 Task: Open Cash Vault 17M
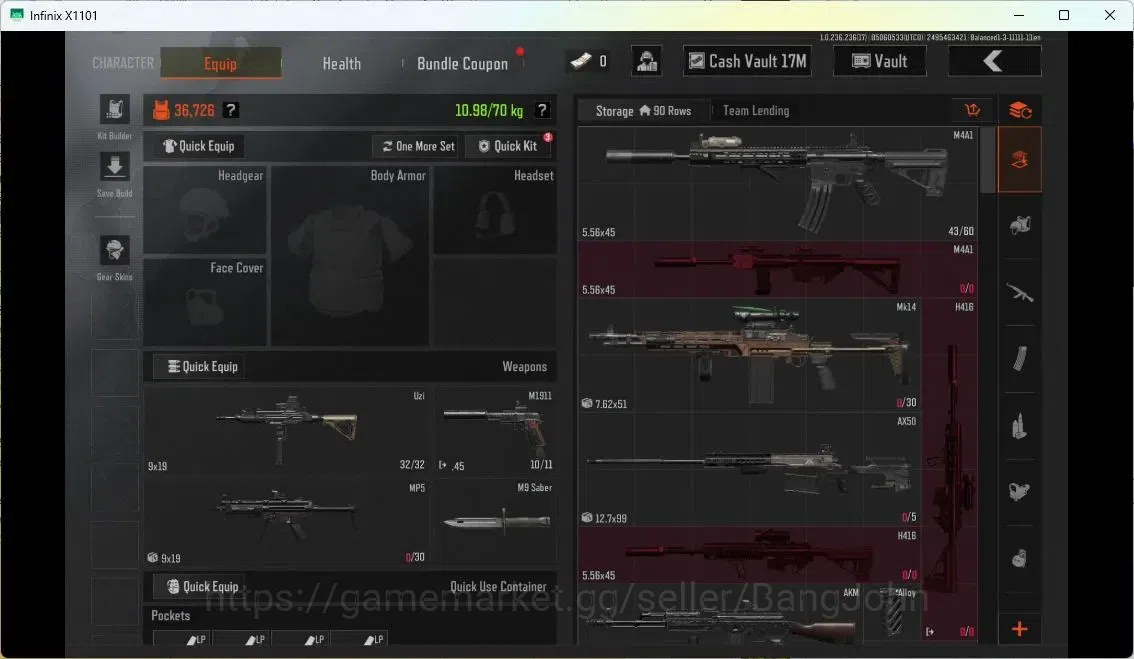click(x=747, y=61)
